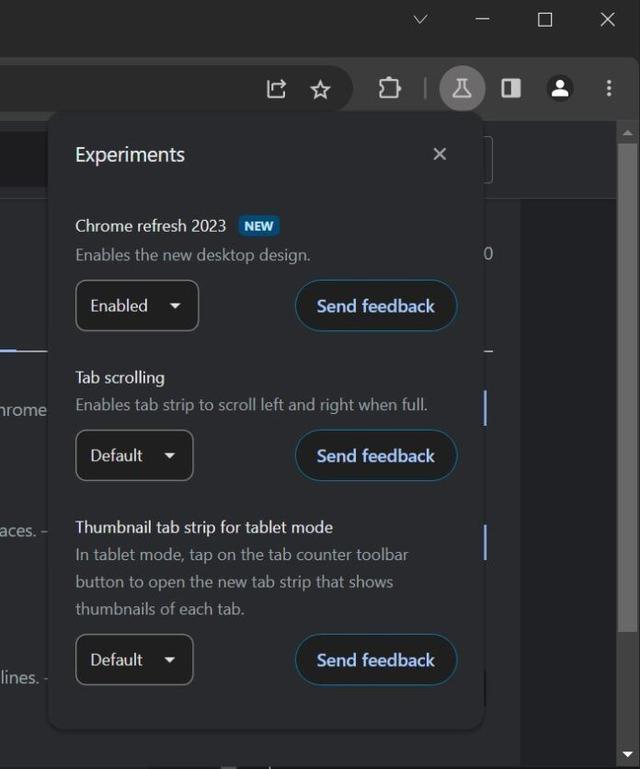This screenshot has width=640, height=769.
Task: Open the Extensions puzzle piece icon
Action: point(389,88)
